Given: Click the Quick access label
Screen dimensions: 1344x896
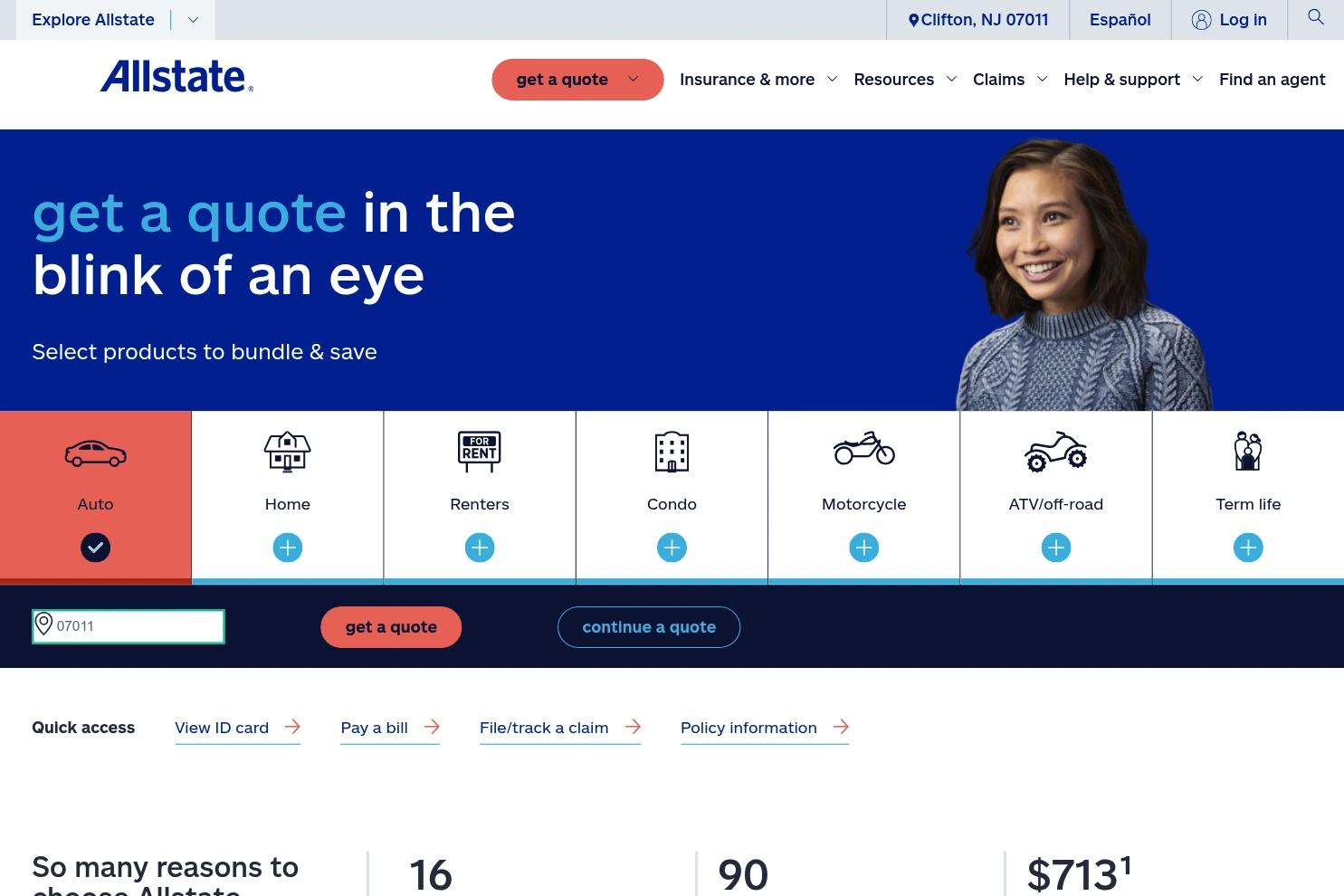Looking at the screenshot, I should click(x=83, y=728).
